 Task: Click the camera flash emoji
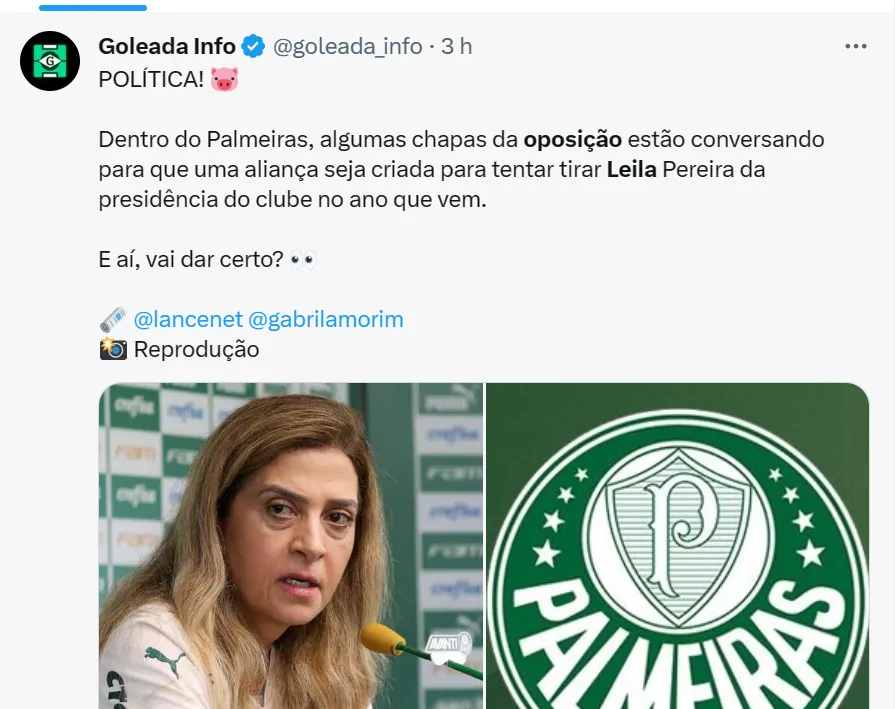tap(113, 349)
